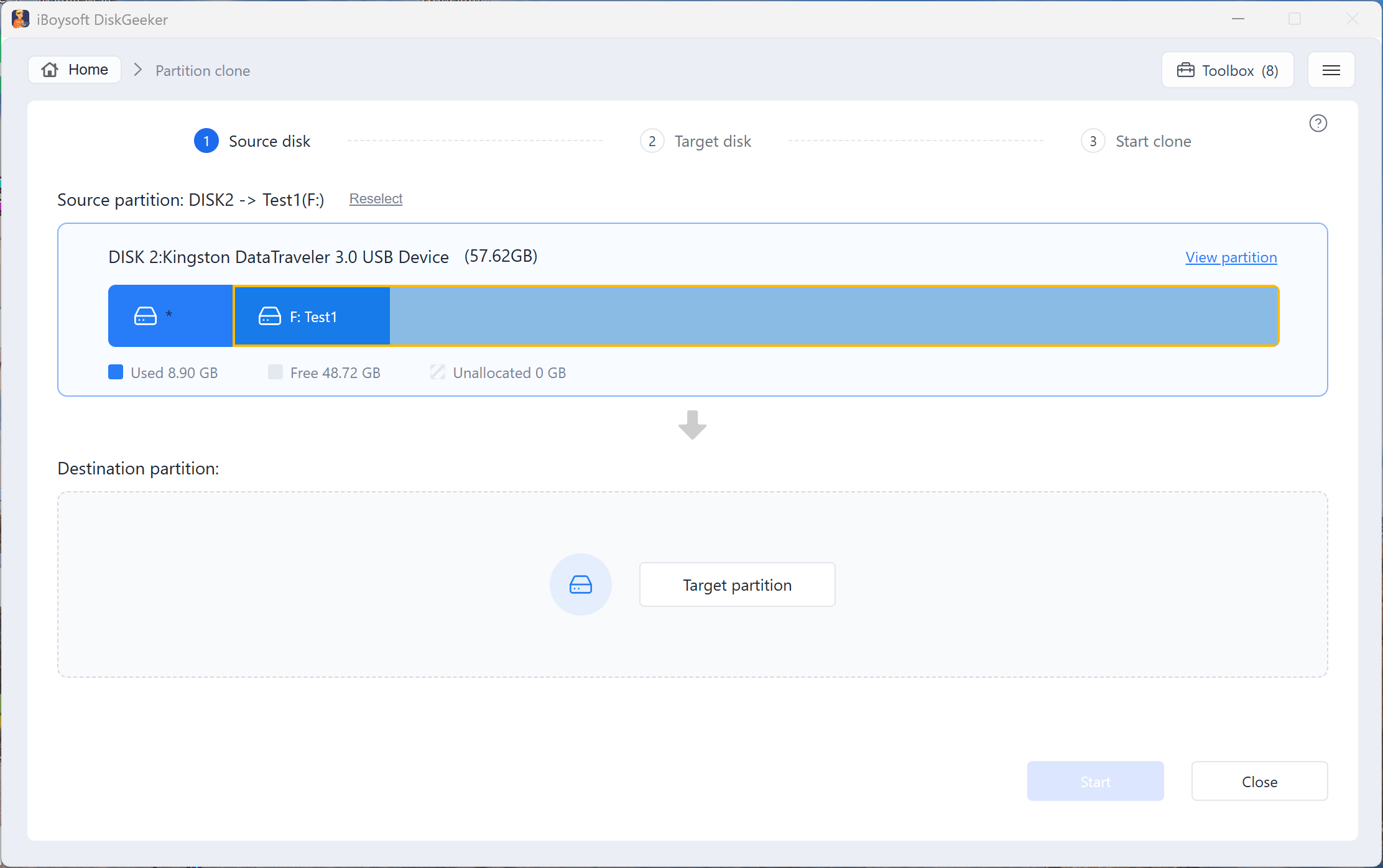Select step 3 Start clone

[1136, 141]
